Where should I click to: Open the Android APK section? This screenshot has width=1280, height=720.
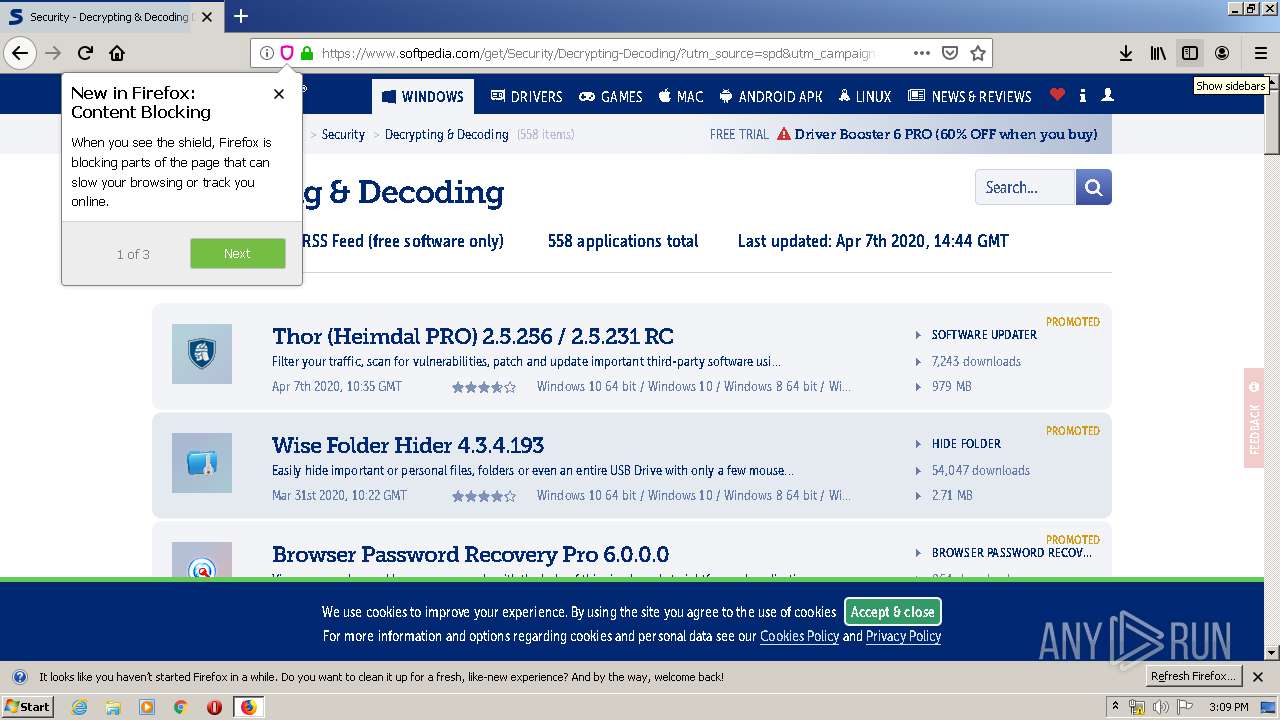click(x=771, y=96)
